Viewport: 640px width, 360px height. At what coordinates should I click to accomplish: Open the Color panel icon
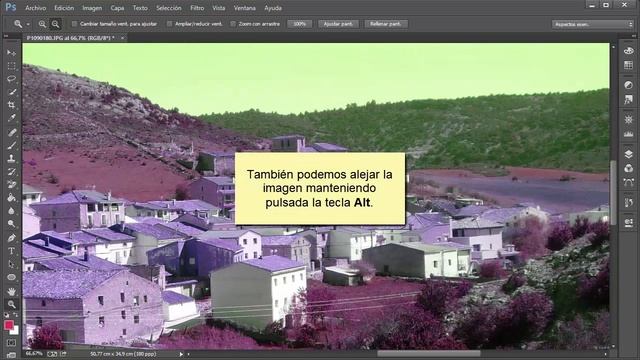629,51
